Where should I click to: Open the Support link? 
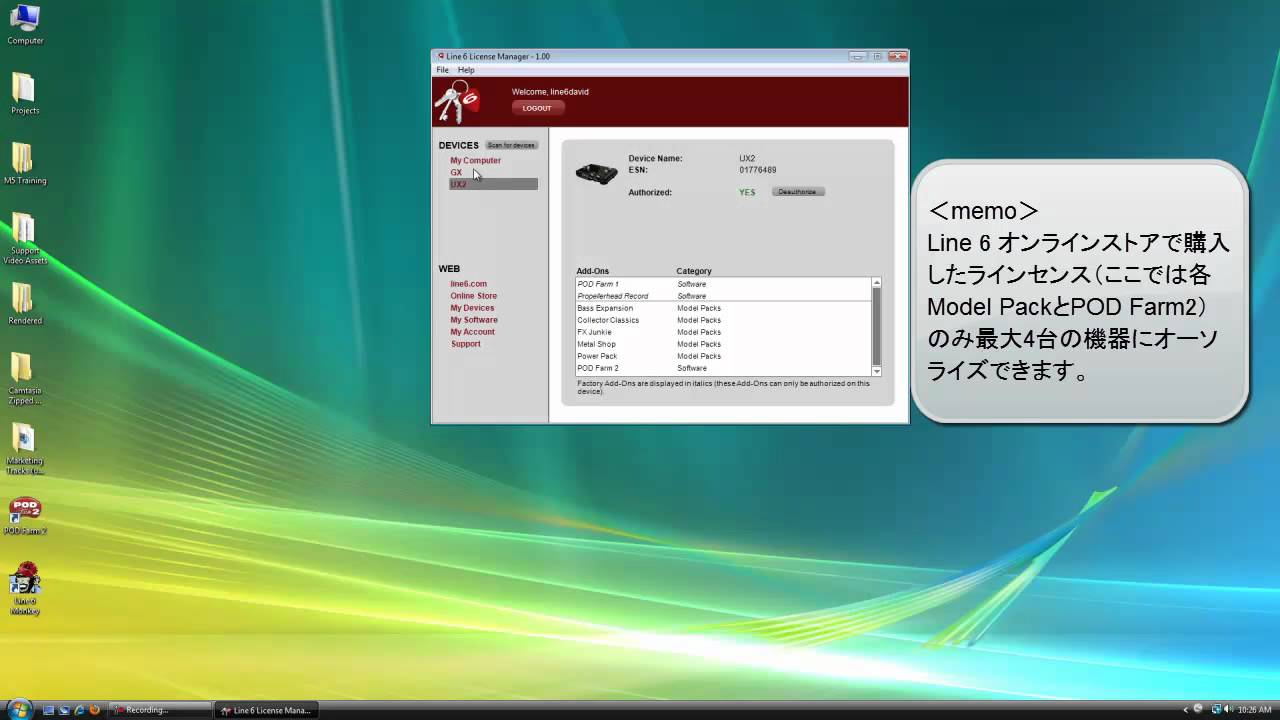(465, 344)
